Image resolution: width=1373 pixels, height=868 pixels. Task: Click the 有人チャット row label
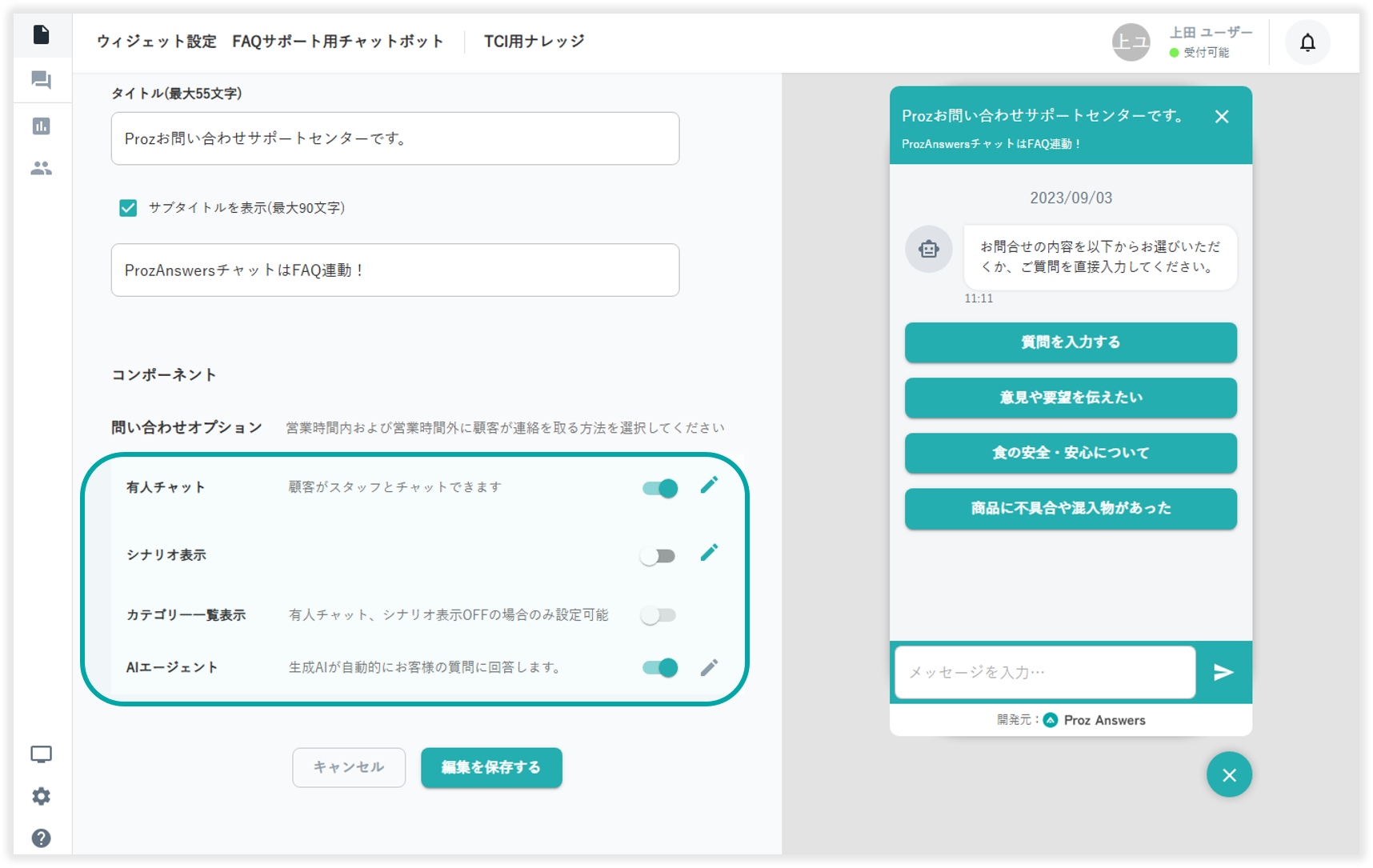coord(166,487)
